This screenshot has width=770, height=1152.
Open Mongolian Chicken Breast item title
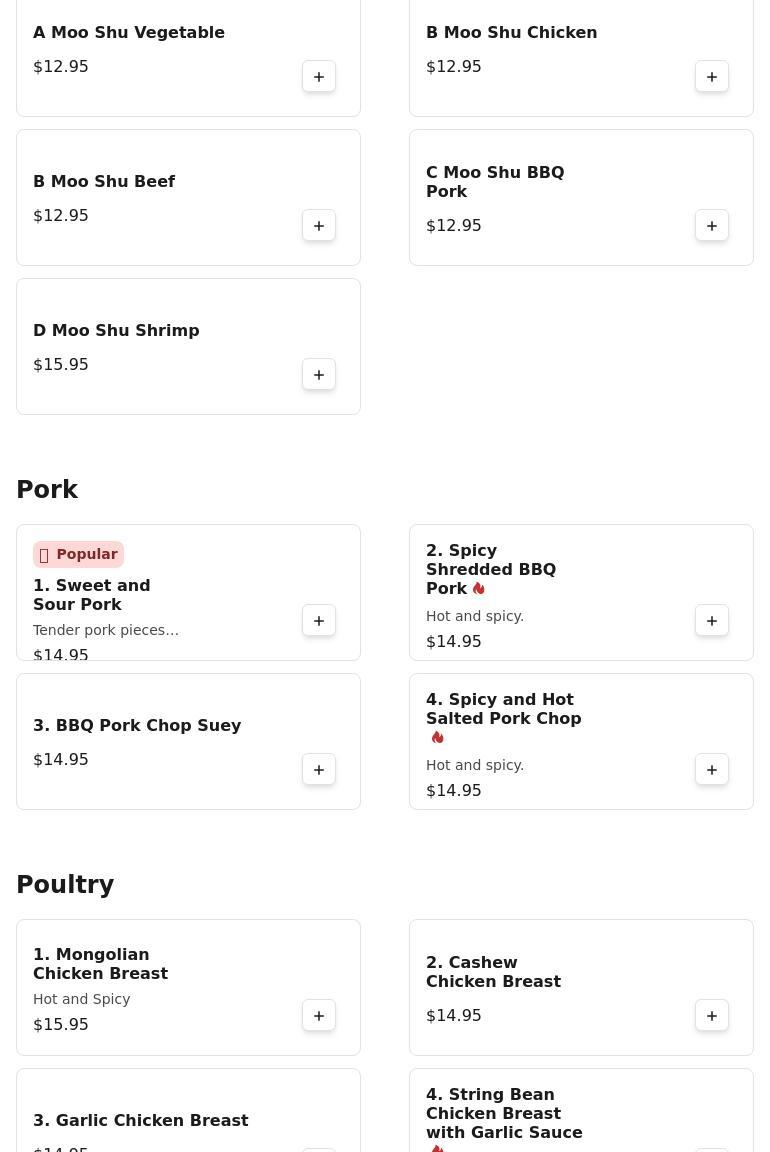[x=101, y=964]
